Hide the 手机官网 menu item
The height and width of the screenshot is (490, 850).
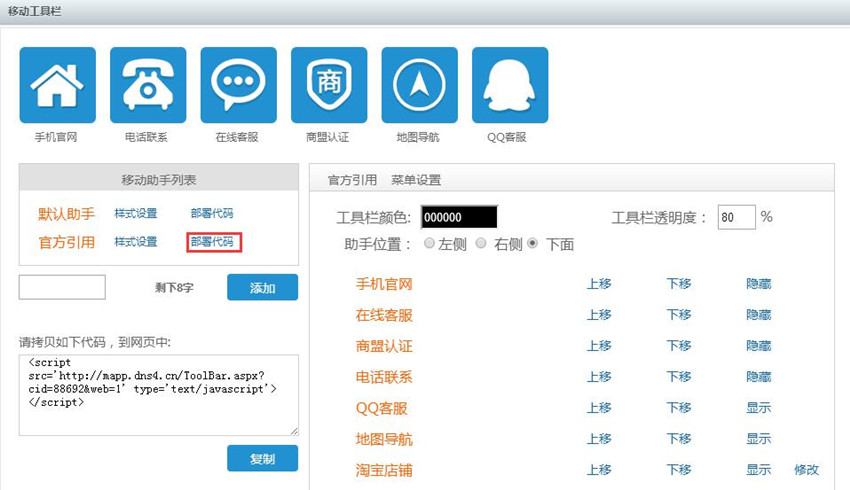point(758,283)
